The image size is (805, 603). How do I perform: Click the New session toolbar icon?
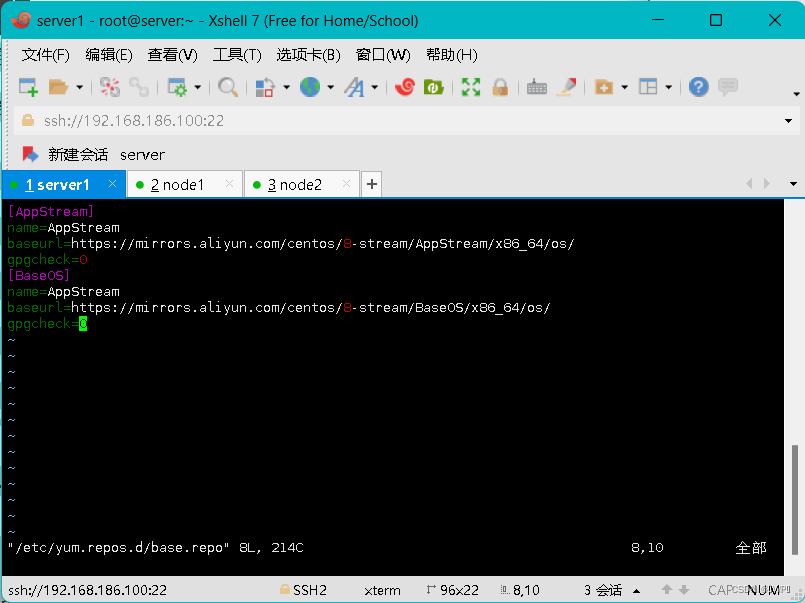tap(28, 87)
